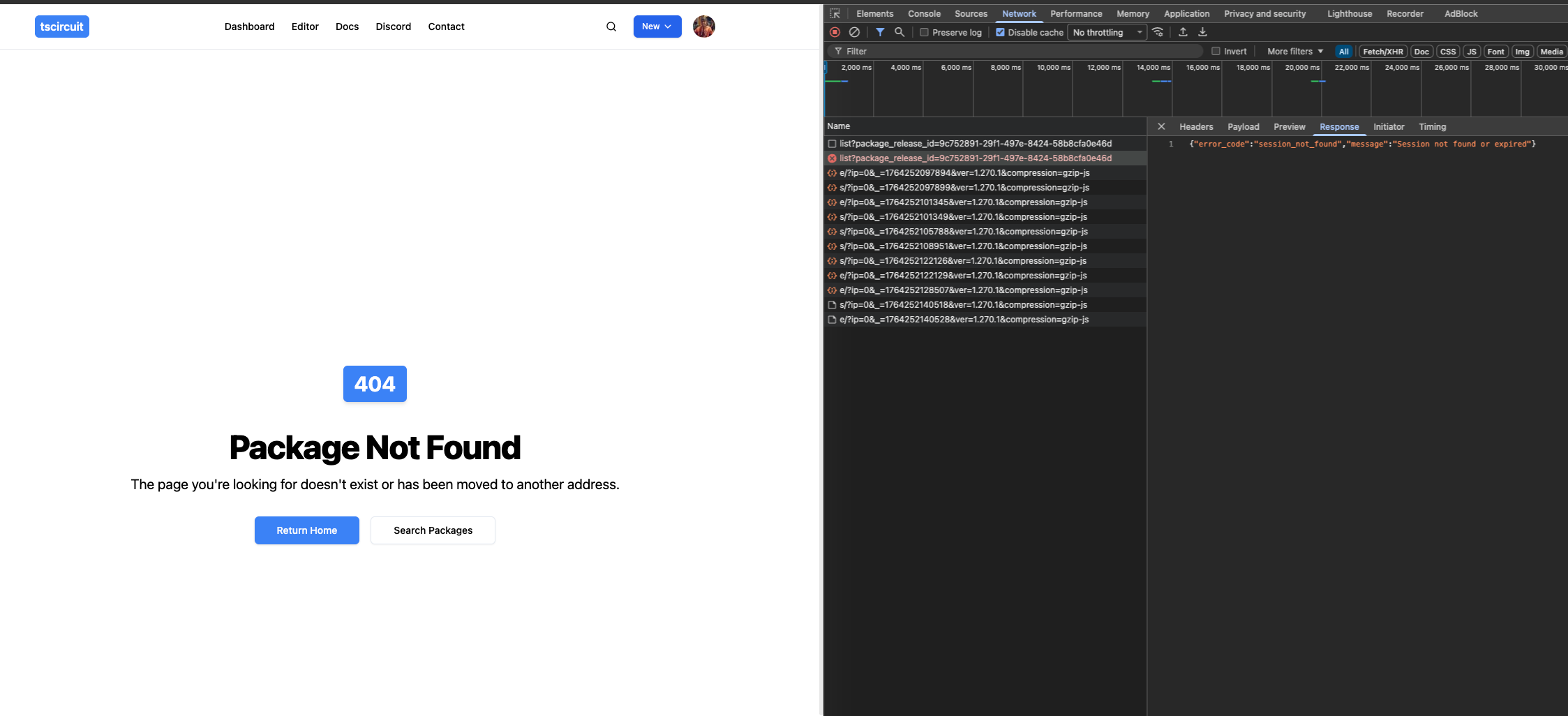The image size is (1568, 716).
Task: Select request s/?ip=0&_=1764252108951
Action: point(985,246)
